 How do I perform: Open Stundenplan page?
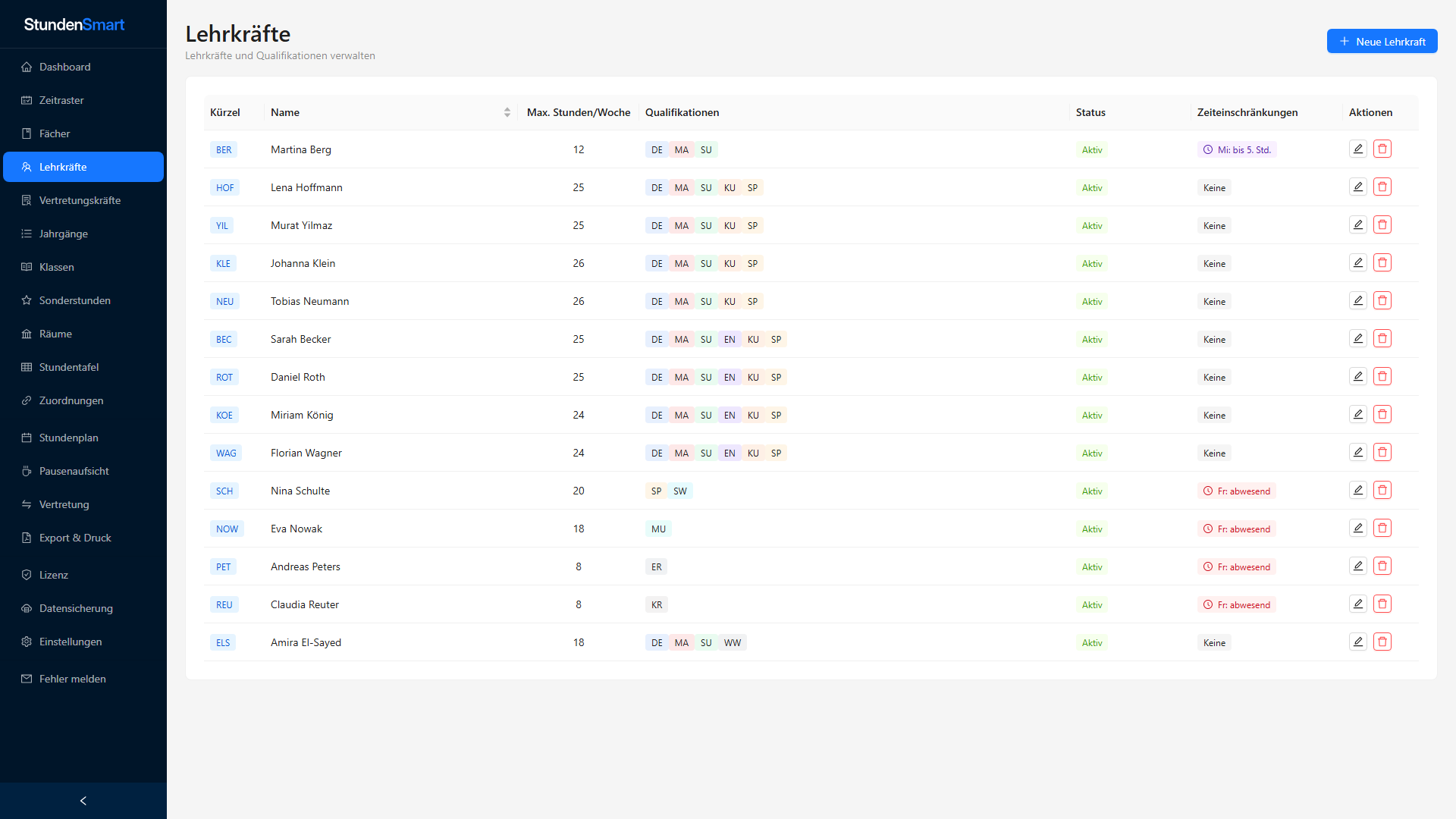83,438
